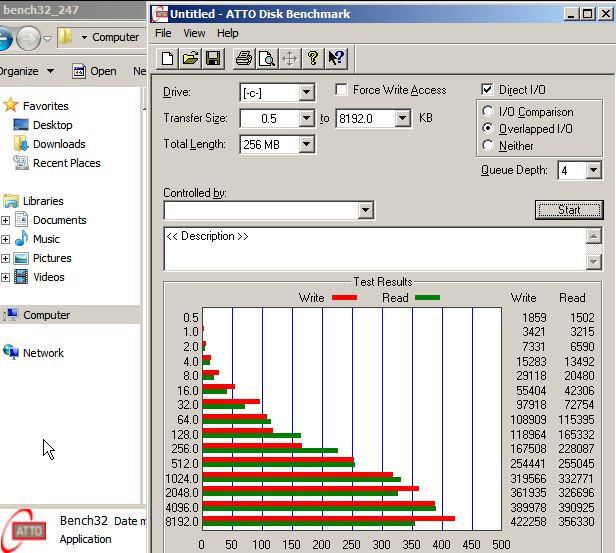Click the Computer breadcrumb in address bar
Image resolution: width=616 pixels, height=553 pixels.
pyautogui.click(x=116, y=37)
